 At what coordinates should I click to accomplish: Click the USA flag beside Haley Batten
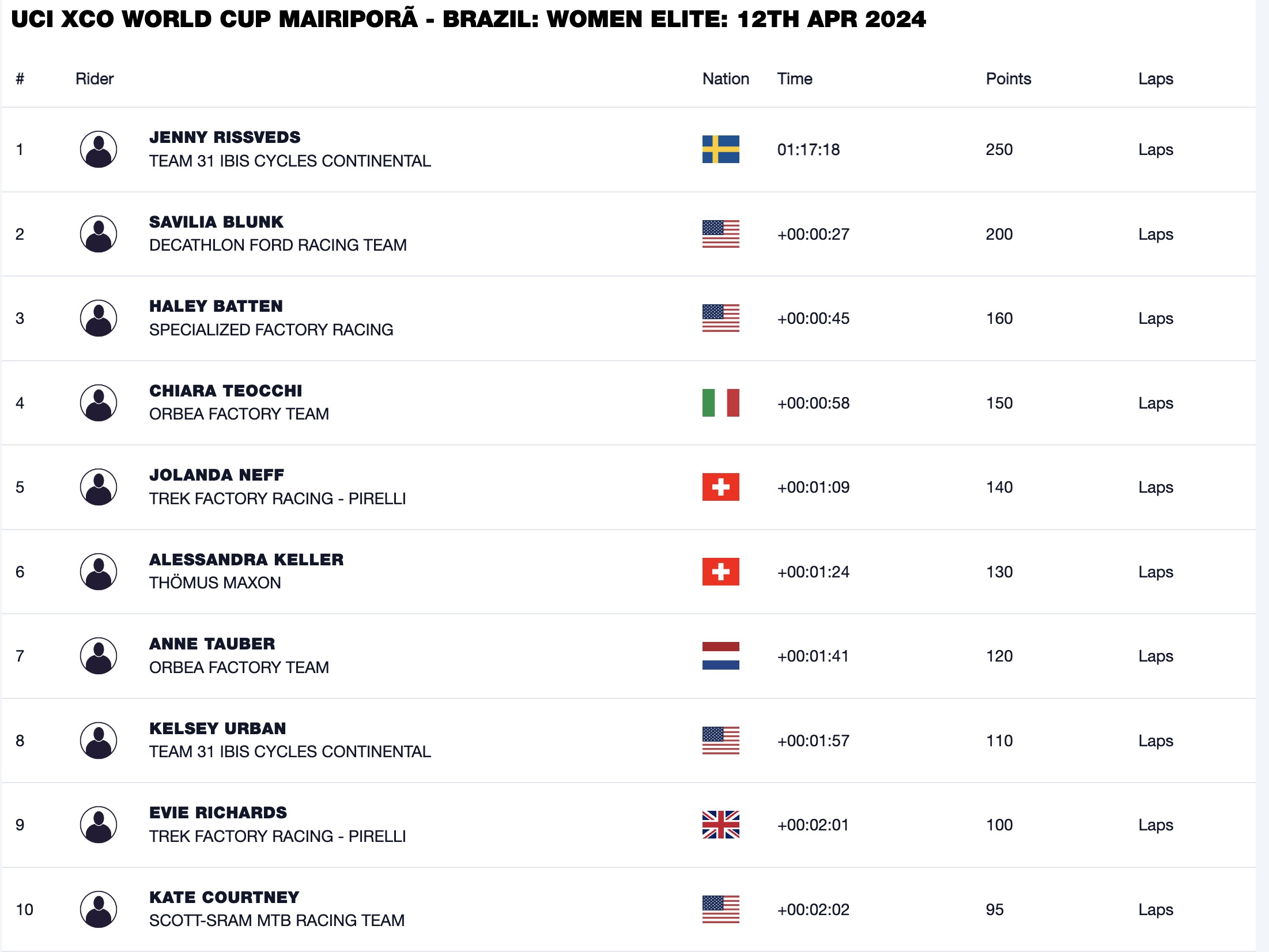720,318
